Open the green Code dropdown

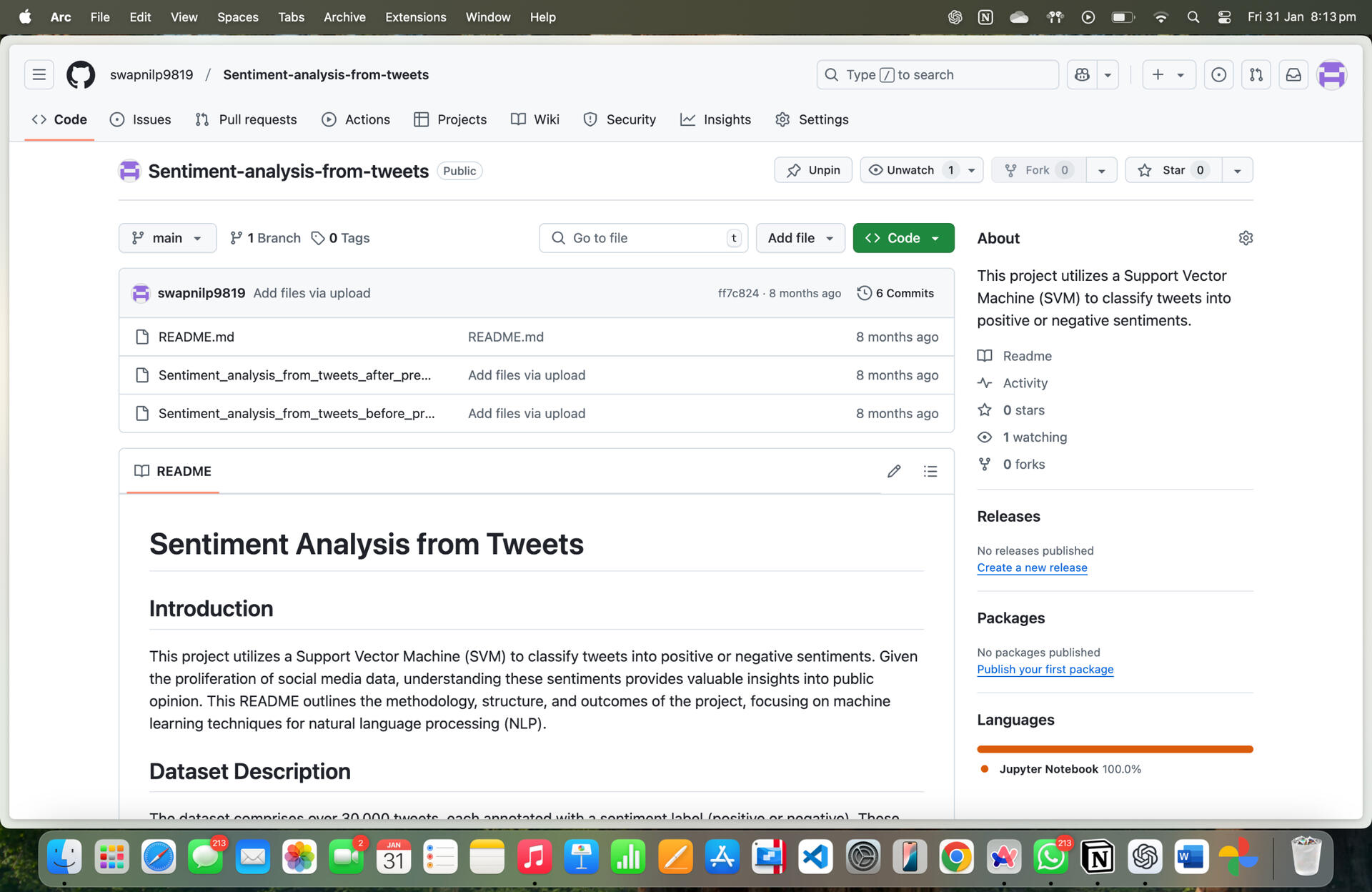[x=903, y=238]
